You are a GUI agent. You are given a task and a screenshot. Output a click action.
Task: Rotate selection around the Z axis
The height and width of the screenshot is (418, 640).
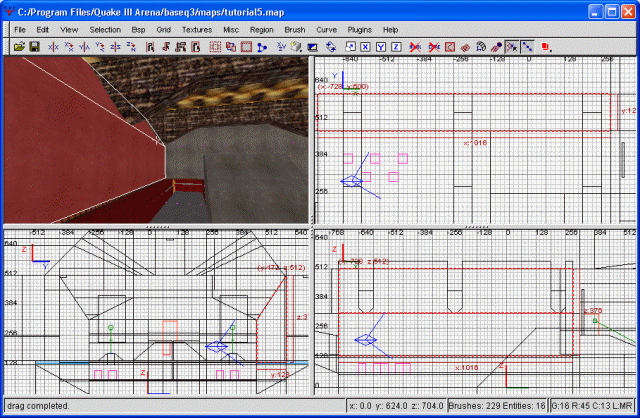[131, 47]
